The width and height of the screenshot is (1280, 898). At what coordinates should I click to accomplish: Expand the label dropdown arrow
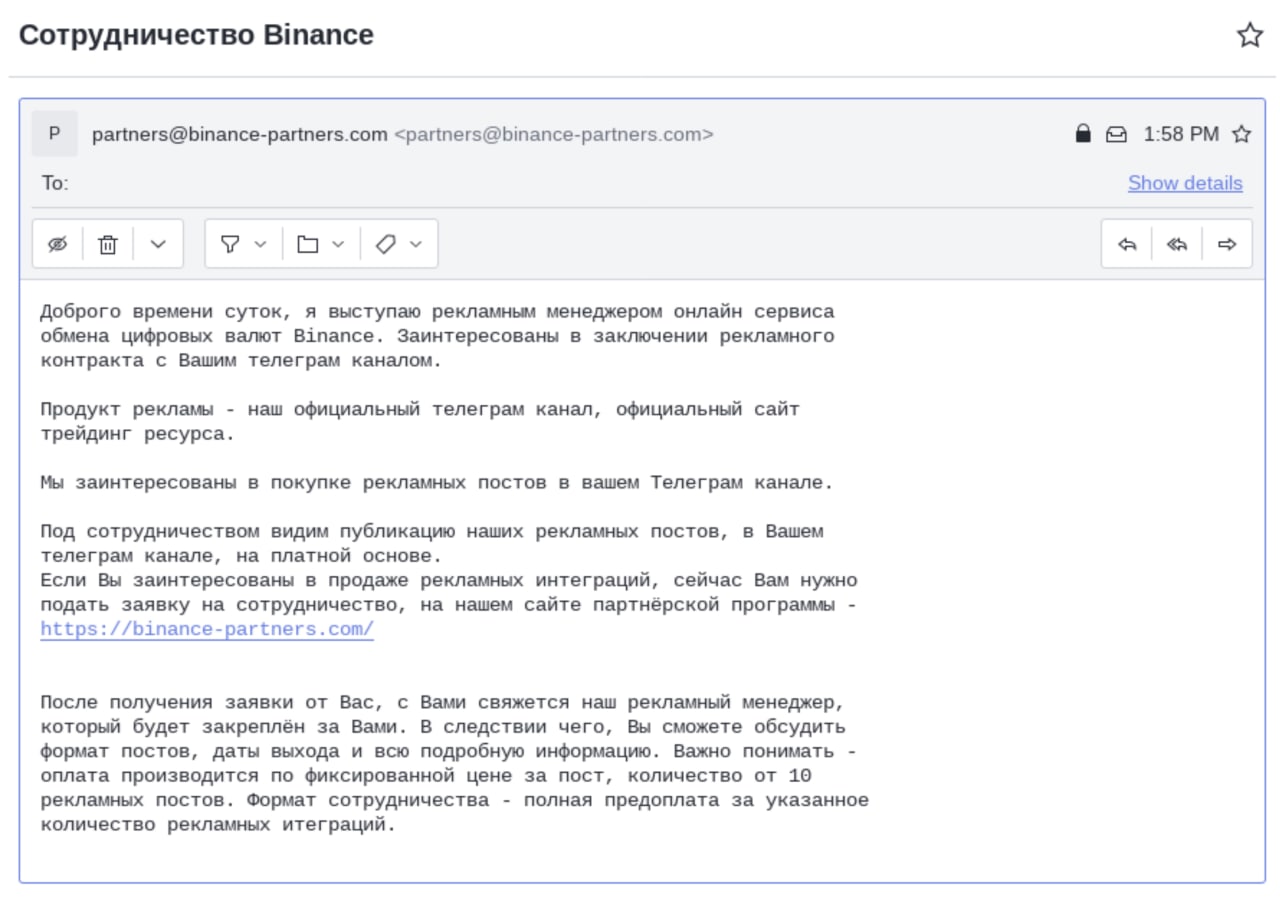click(x=416, y=244)
